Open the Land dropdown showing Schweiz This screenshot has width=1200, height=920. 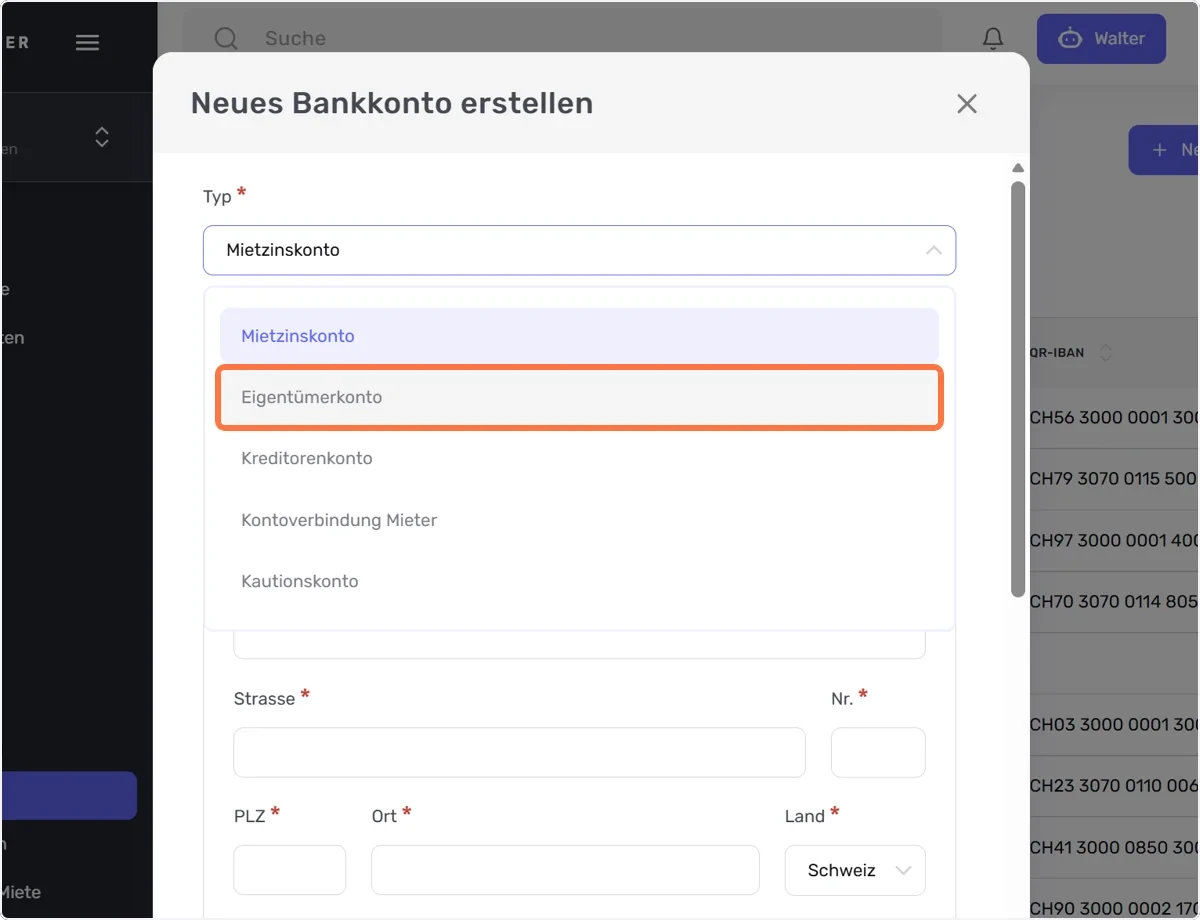pos(855,870)
